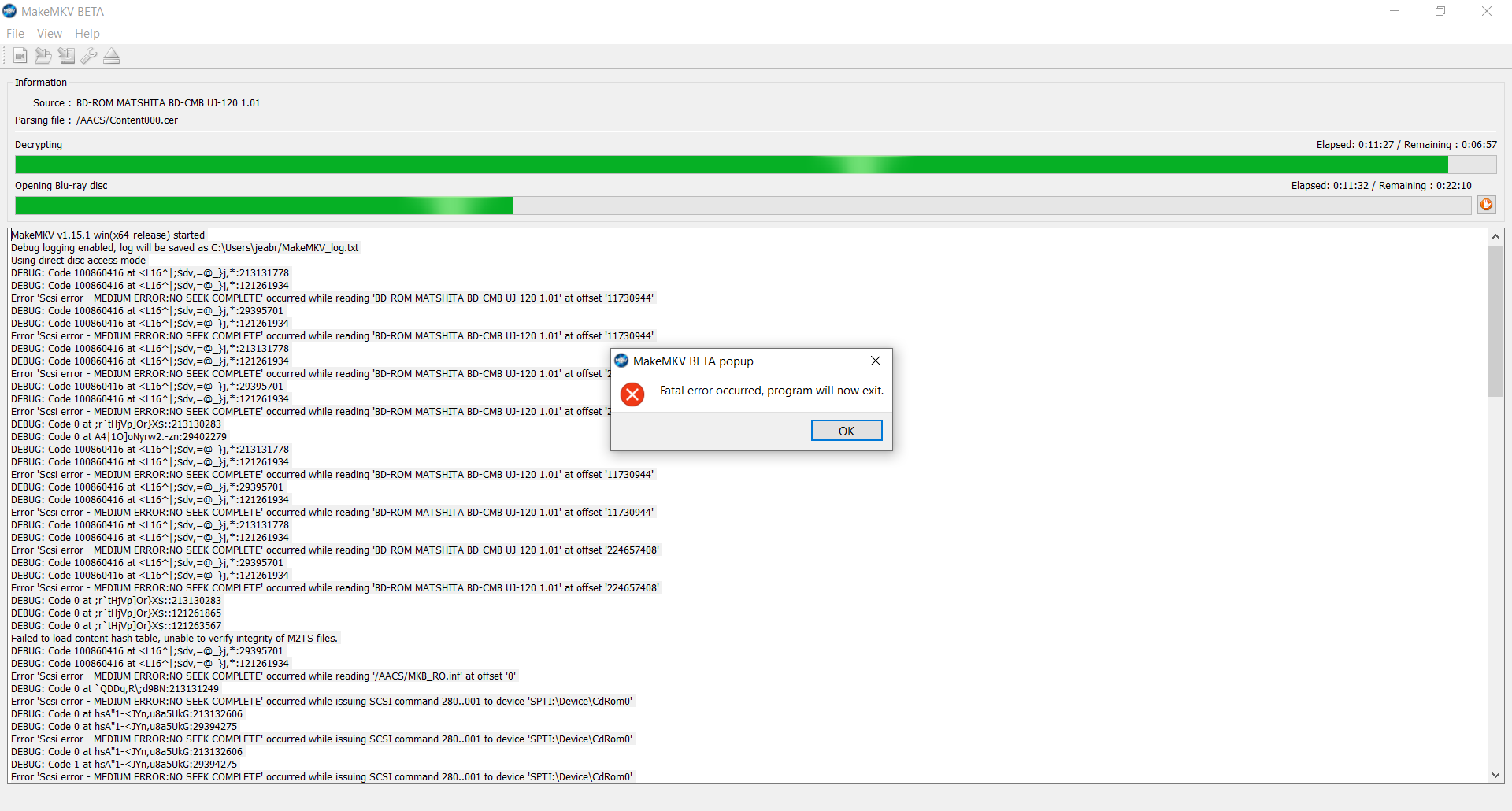Click the Parsing file path /AACS/Content000.cer
The height and width of the screenshot is (811, 1512).
[x=127, y=120]
